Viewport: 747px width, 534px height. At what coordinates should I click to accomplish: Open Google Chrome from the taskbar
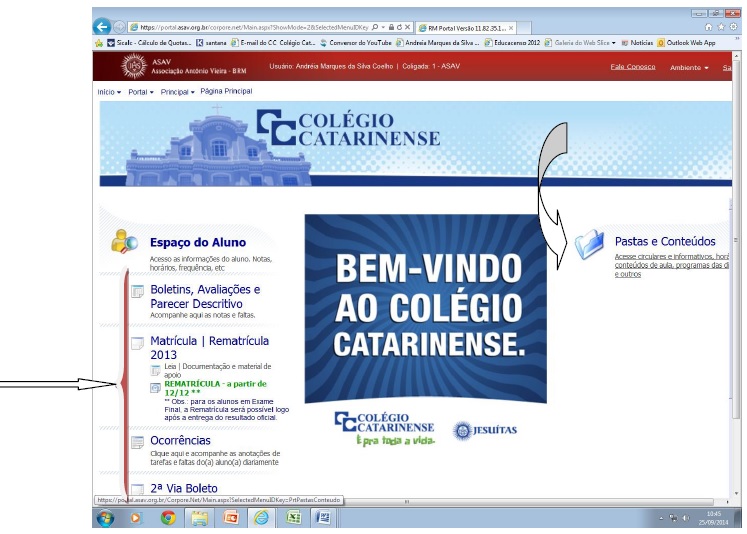[x=168, y=518]
